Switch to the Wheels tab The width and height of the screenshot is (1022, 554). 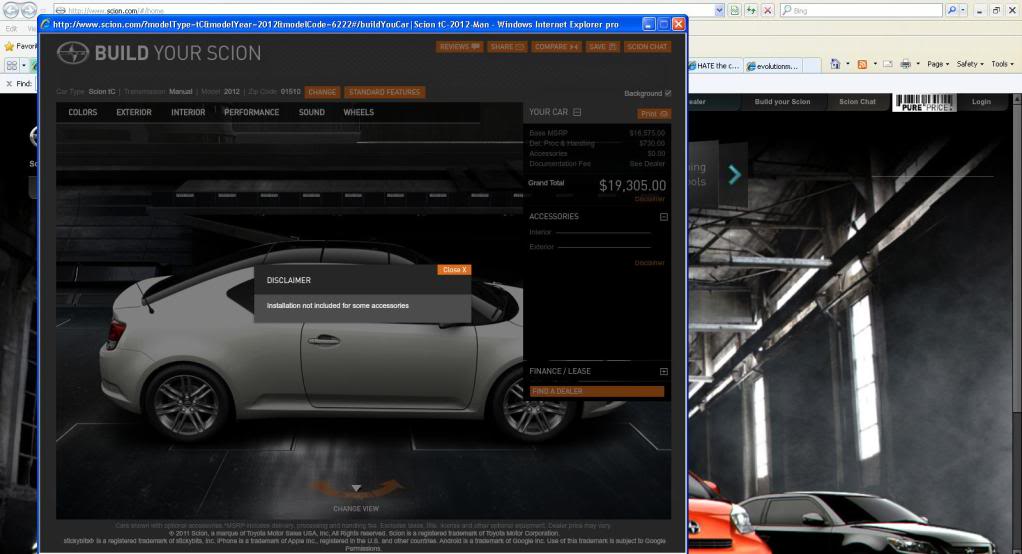pos(358,113)
